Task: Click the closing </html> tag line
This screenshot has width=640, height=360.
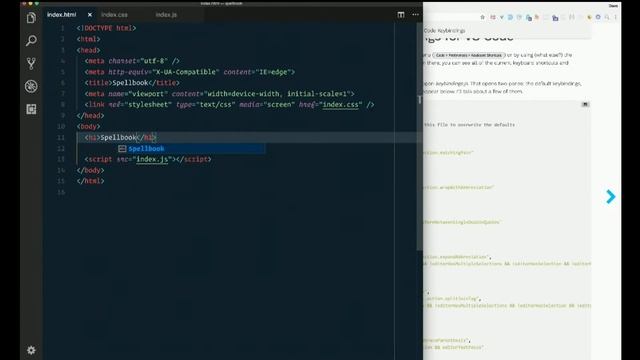Action: (x=90, y=181)
